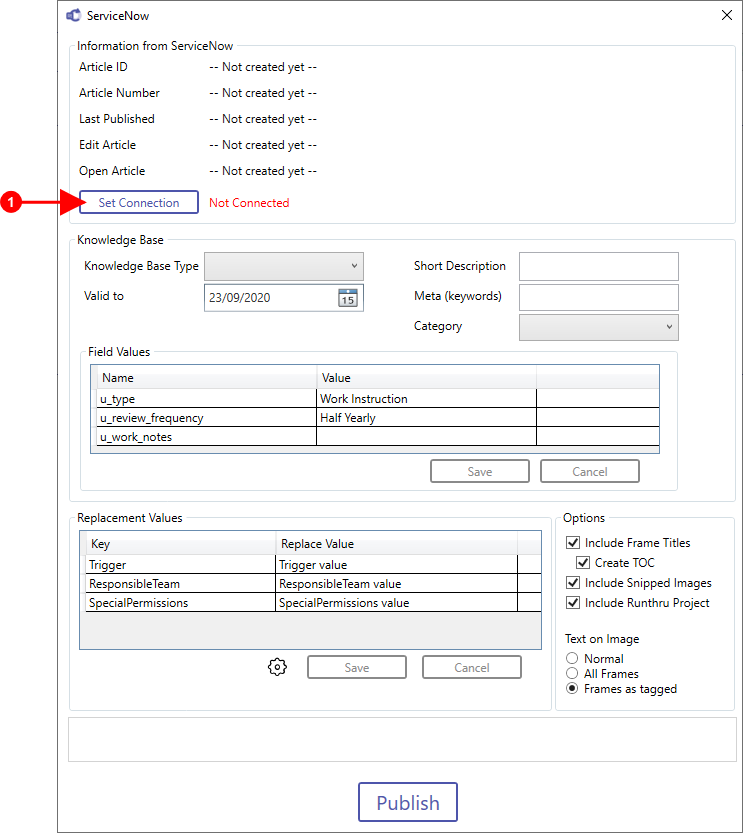This screenshot has width=743, height=833.
Task: Toggle Include Runthru Project checkbox
Action: (573, 603)
